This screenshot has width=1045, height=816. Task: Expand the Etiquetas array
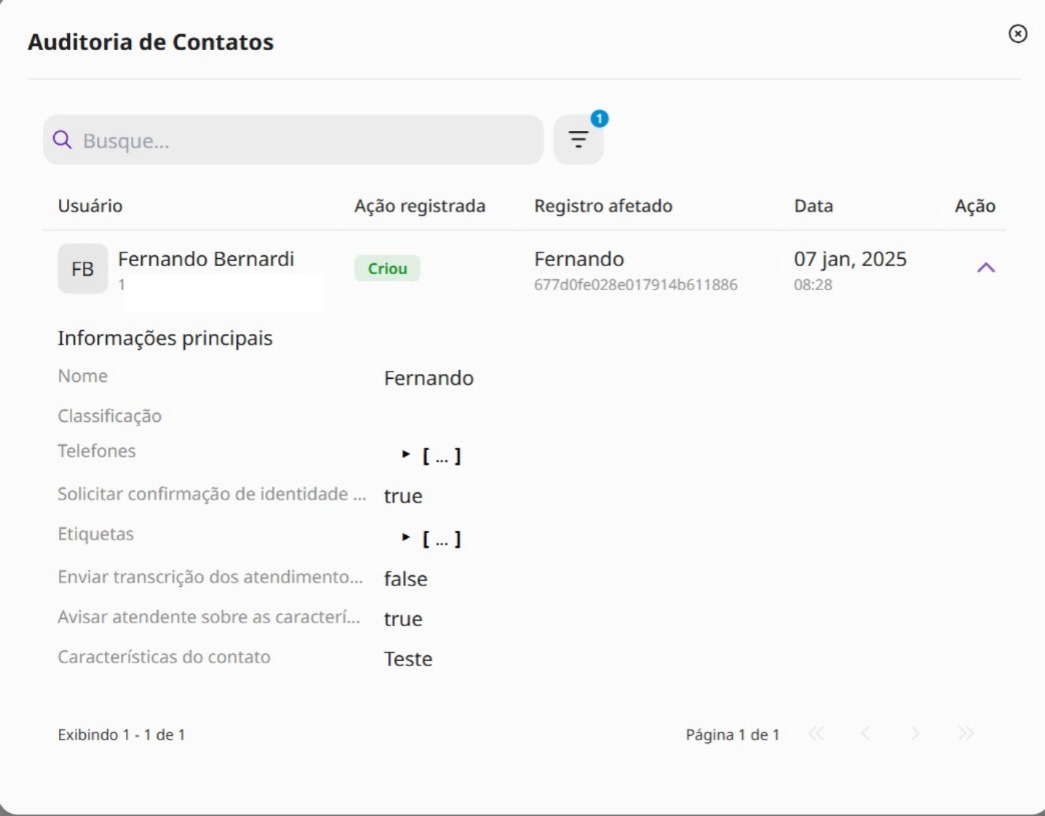click(x=430, y=539)
